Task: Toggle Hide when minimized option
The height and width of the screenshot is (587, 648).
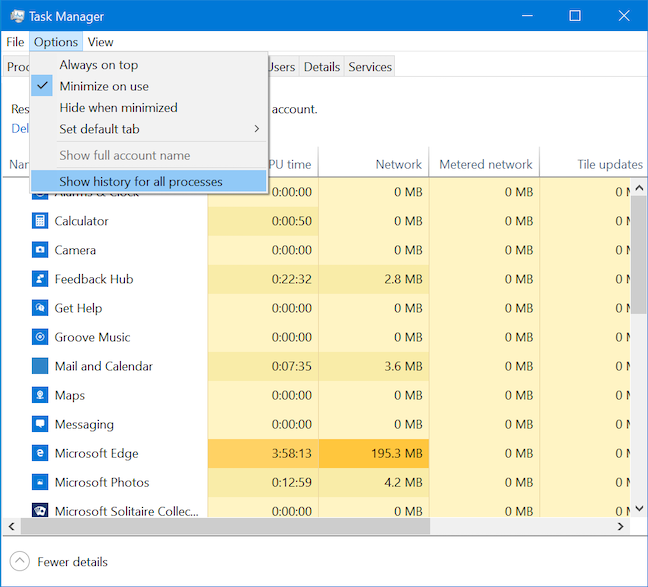Action: tap(149, 107)
